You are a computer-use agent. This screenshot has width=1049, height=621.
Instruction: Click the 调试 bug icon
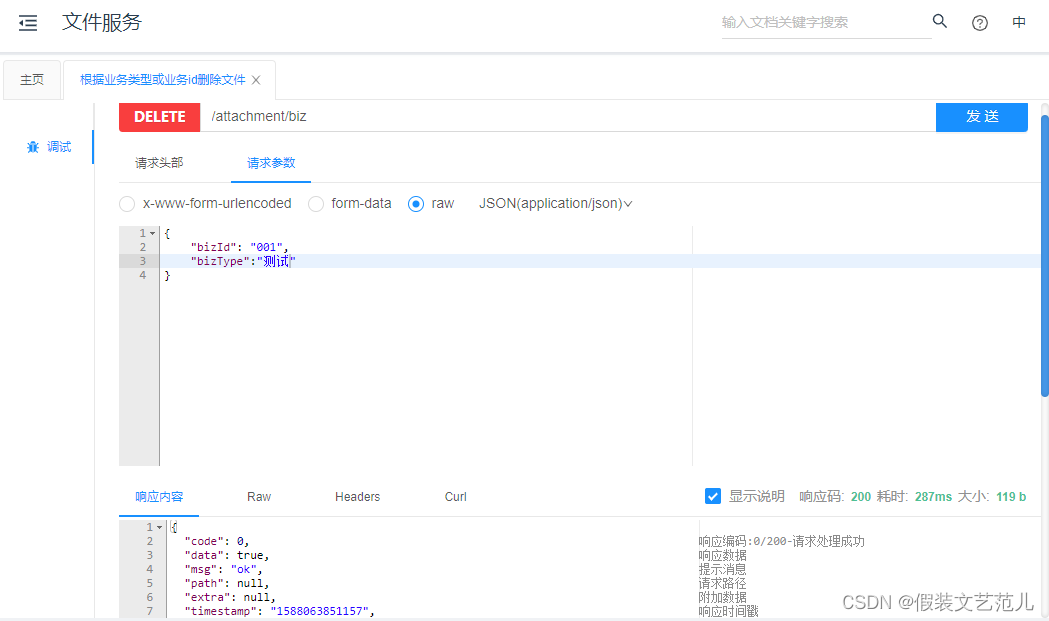click(33, 147)
